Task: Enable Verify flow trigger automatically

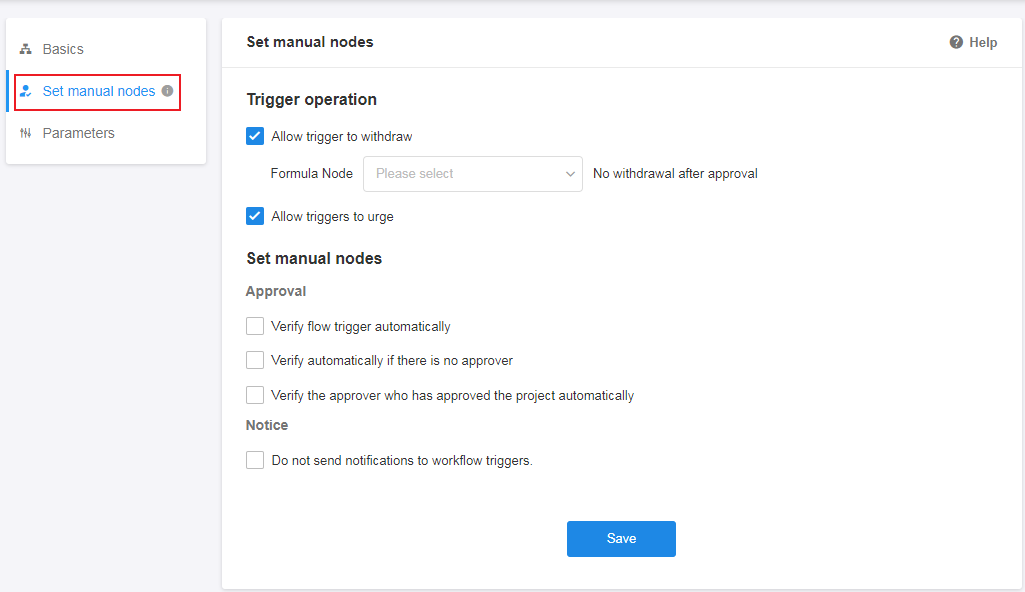Action: pos(255,326)
